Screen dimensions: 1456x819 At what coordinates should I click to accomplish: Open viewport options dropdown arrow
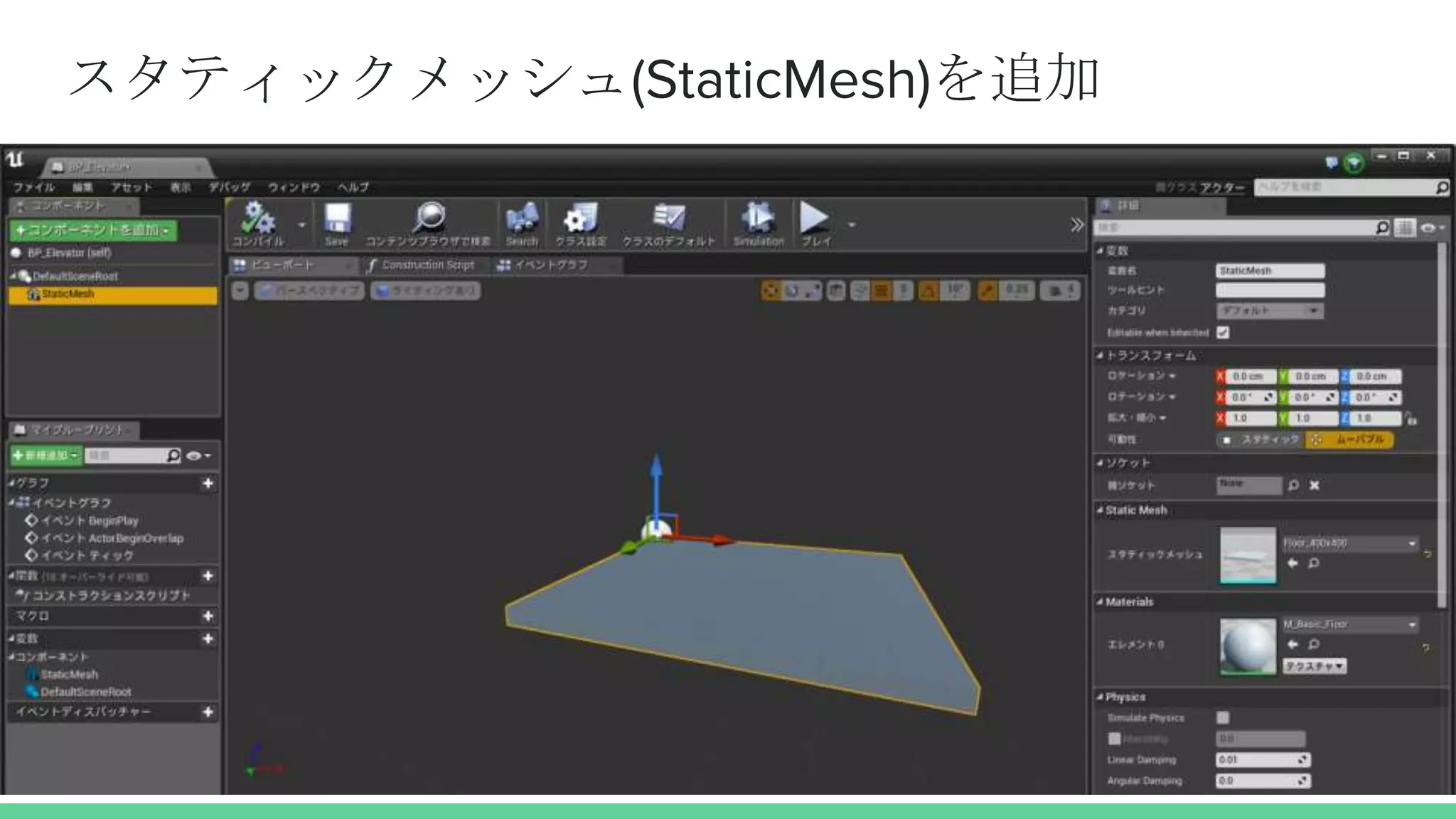pos(240,291)
